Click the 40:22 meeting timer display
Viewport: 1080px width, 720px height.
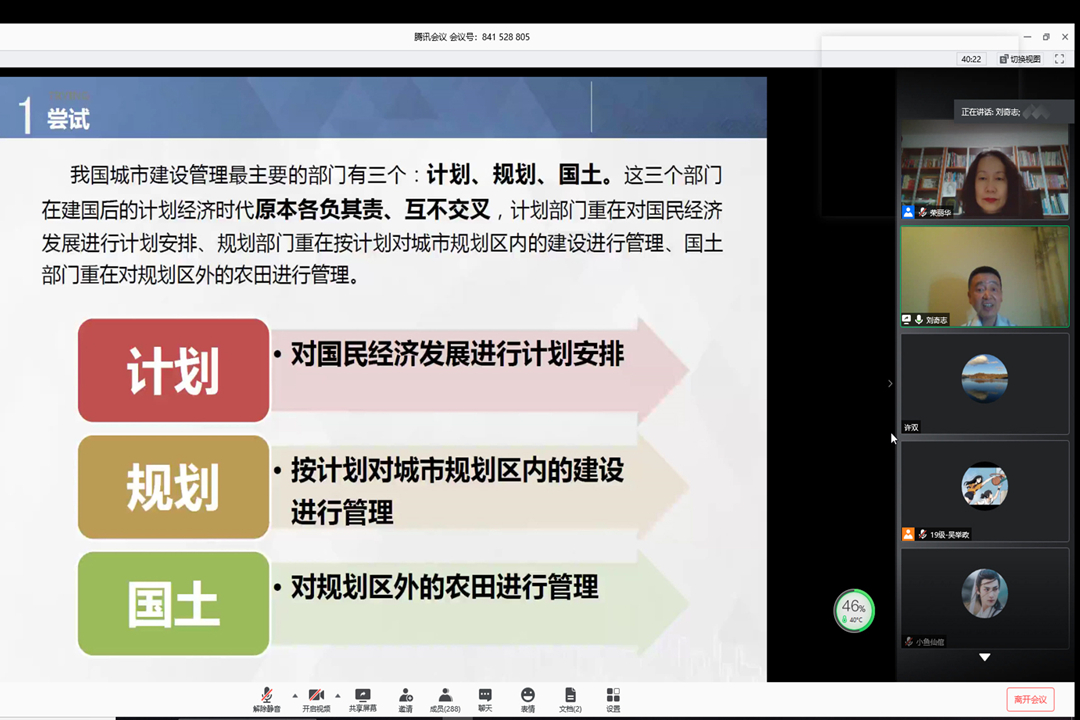point(971,59)
